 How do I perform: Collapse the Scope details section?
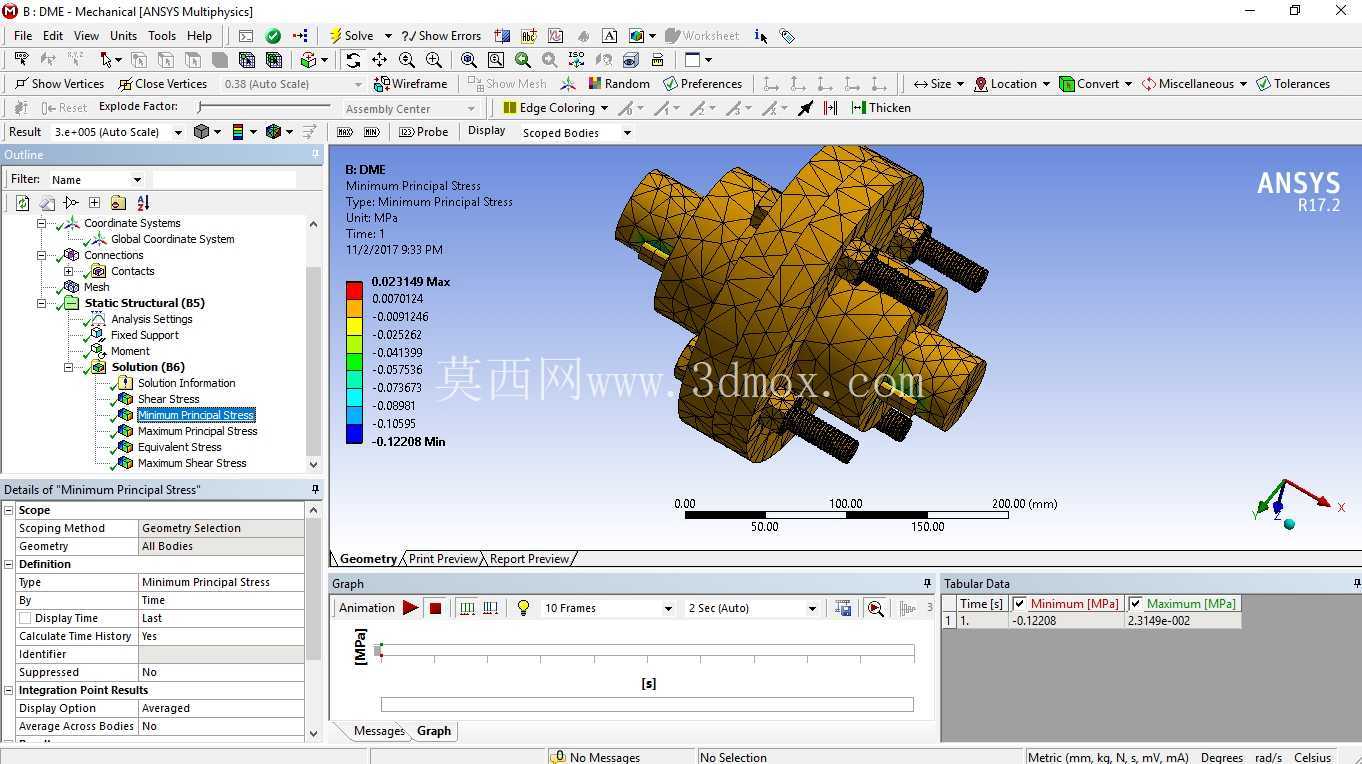(x=8, y=510)
